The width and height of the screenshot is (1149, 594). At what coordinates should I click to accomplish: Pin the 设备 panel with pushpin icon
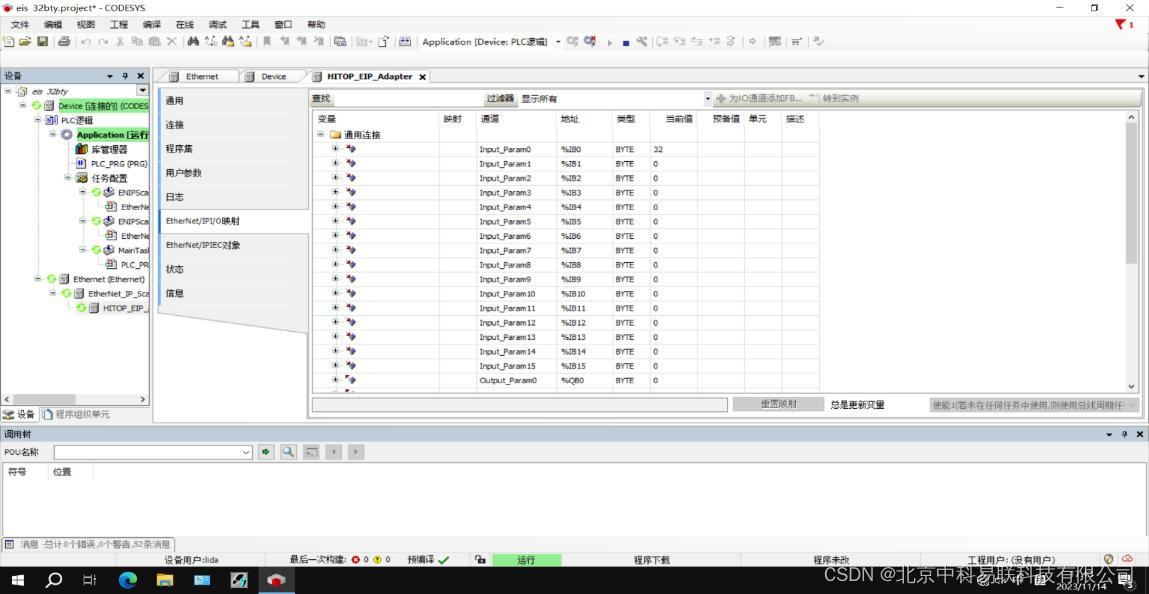pos(125,76)
